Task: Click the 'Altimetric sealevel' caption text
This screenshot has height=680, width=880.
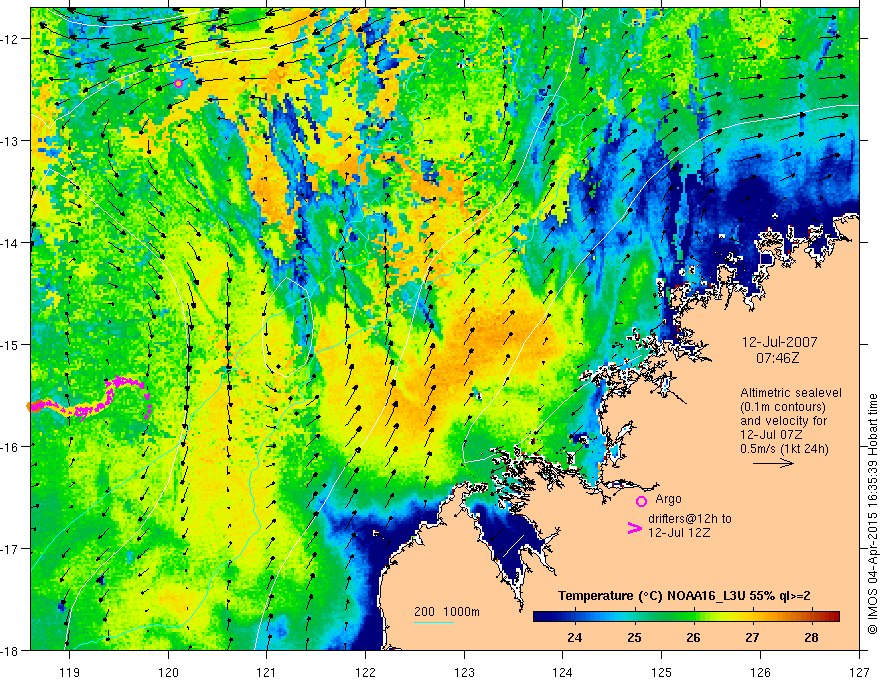Action: (x=791, y=393)
